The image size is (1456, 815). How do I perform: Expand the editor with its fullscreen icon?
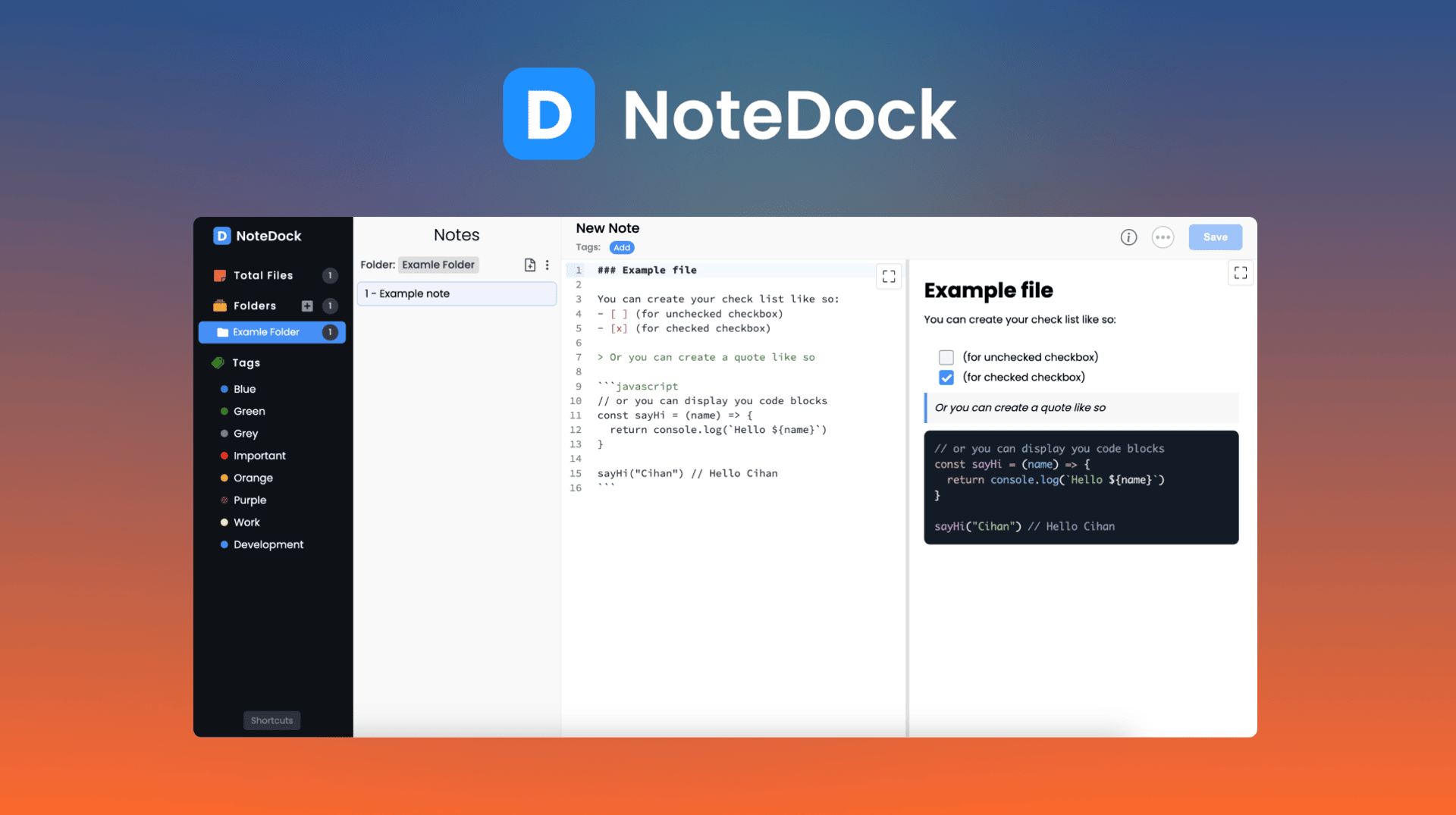pyautogui.click(x=888, y=276)
